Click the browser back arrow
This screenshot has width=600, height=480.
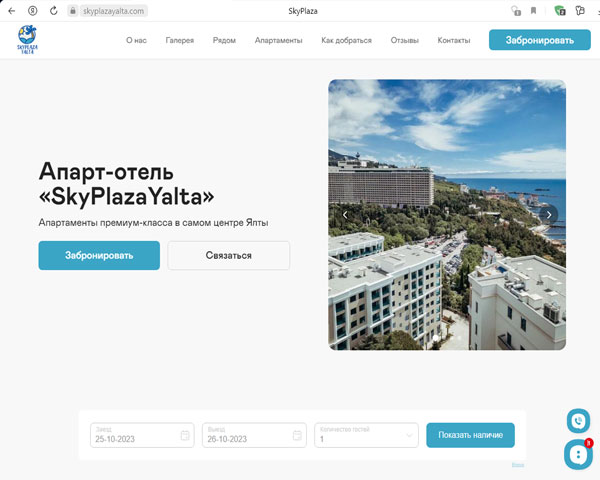click(x=11, y=11)
